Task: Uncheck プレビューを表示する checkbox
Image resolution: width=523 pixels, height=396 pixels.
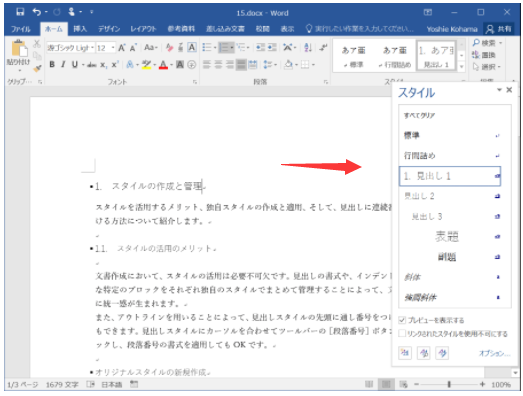Action: tap(402, 320)
